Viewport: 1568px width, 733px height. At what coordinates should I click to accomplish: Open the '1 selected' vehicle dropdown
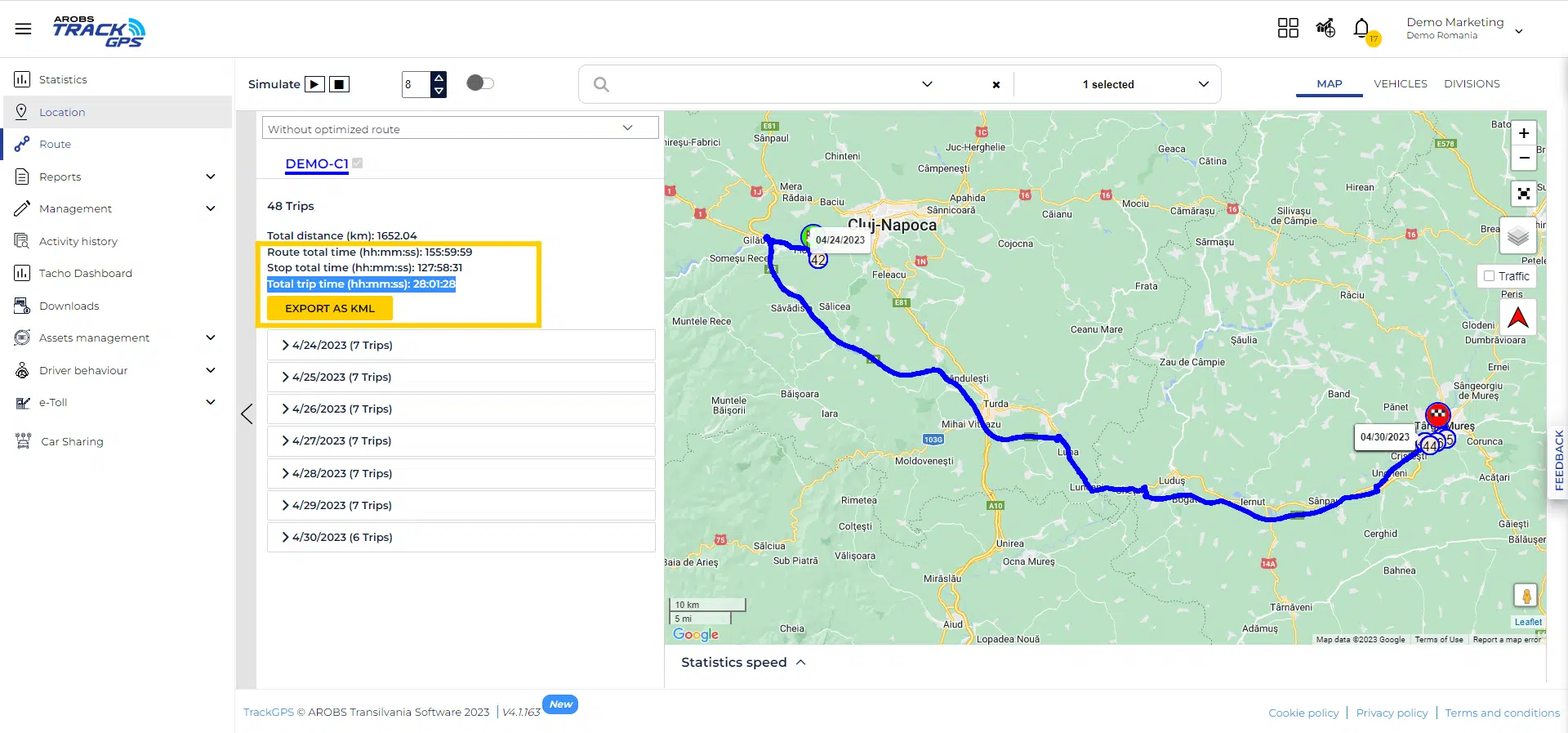[x=1143, y=84]
